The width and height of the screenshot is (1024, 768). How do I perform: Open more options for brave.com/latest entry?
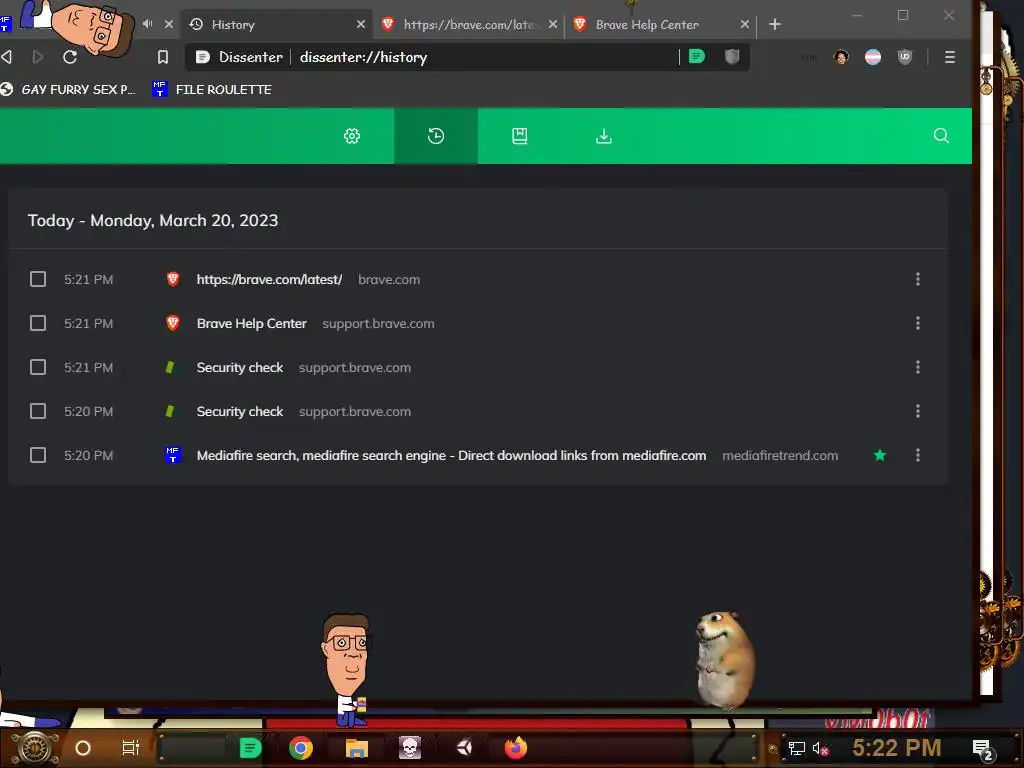[x=918, y=280]
